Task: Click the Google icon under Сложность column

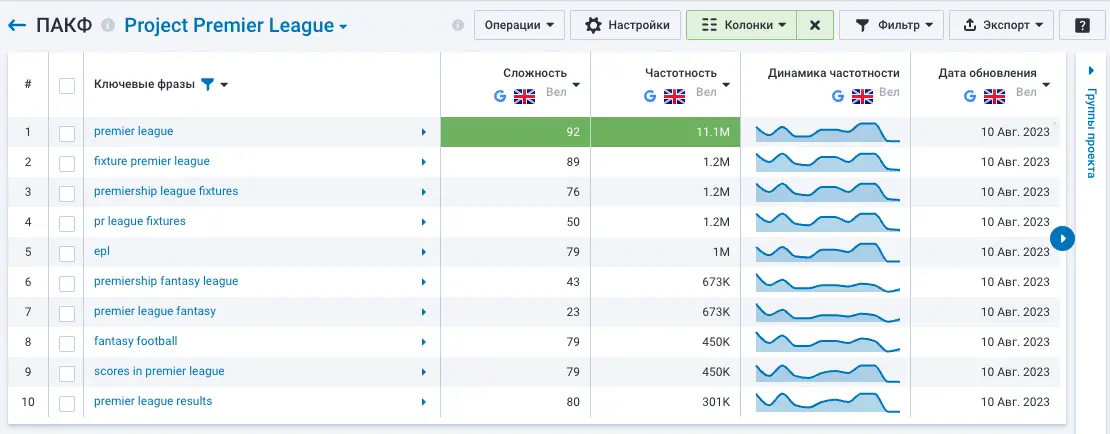Action: coord(501,96)
